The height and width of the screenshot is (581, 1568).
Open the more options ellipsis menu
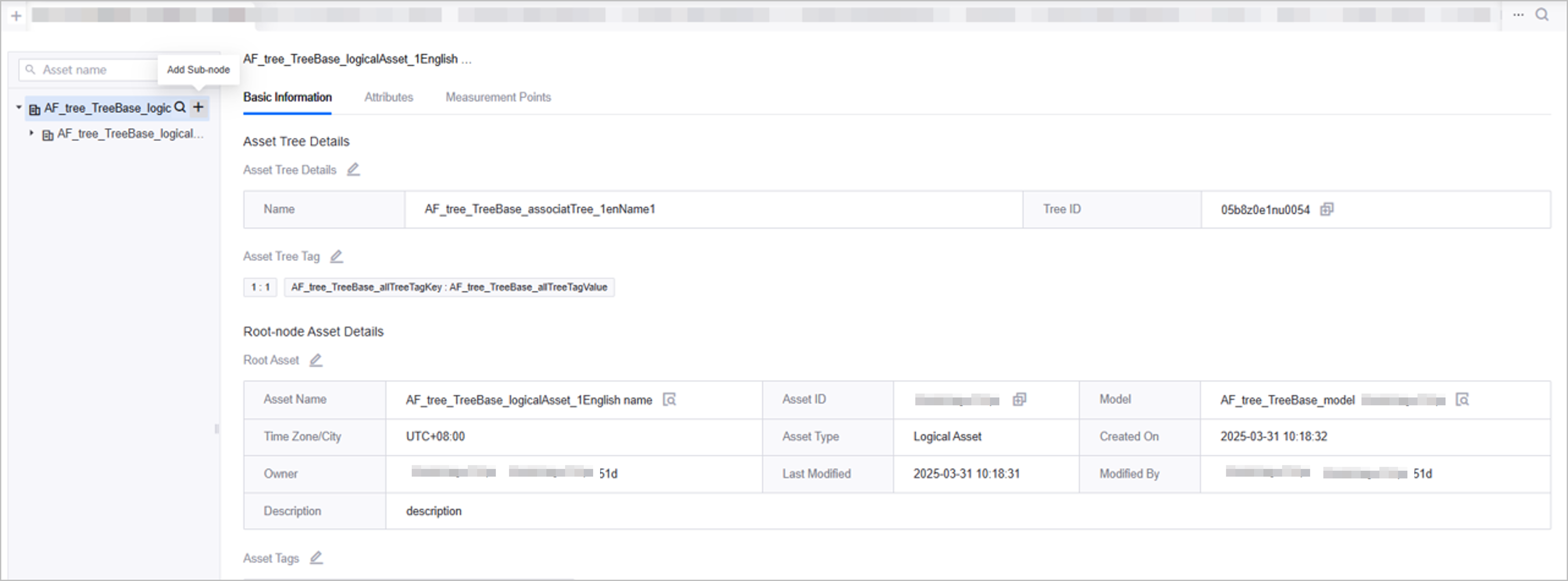tap(1519, 15)
